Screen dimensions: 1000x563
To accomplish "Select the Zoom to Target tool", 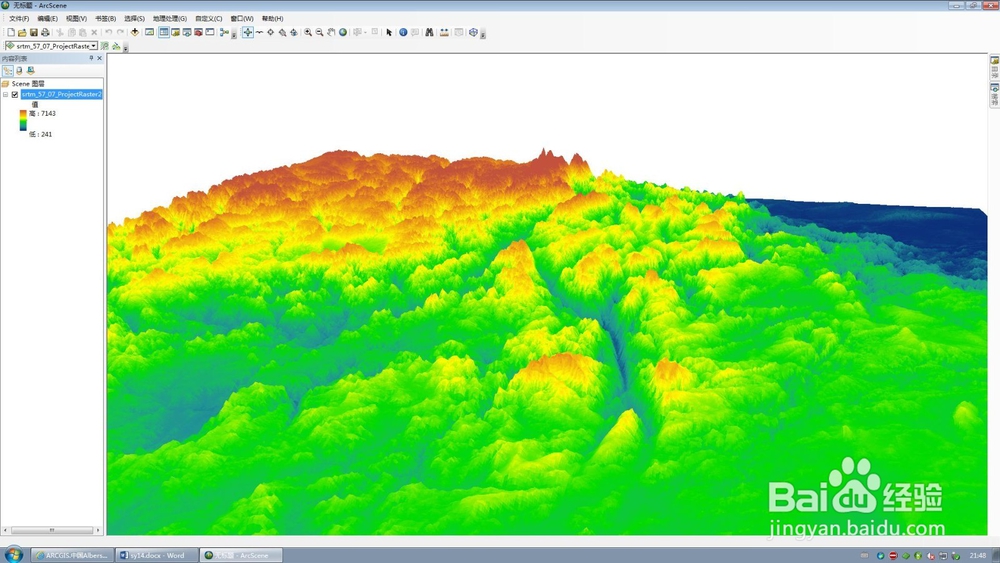I will click(x=282, y=32).
